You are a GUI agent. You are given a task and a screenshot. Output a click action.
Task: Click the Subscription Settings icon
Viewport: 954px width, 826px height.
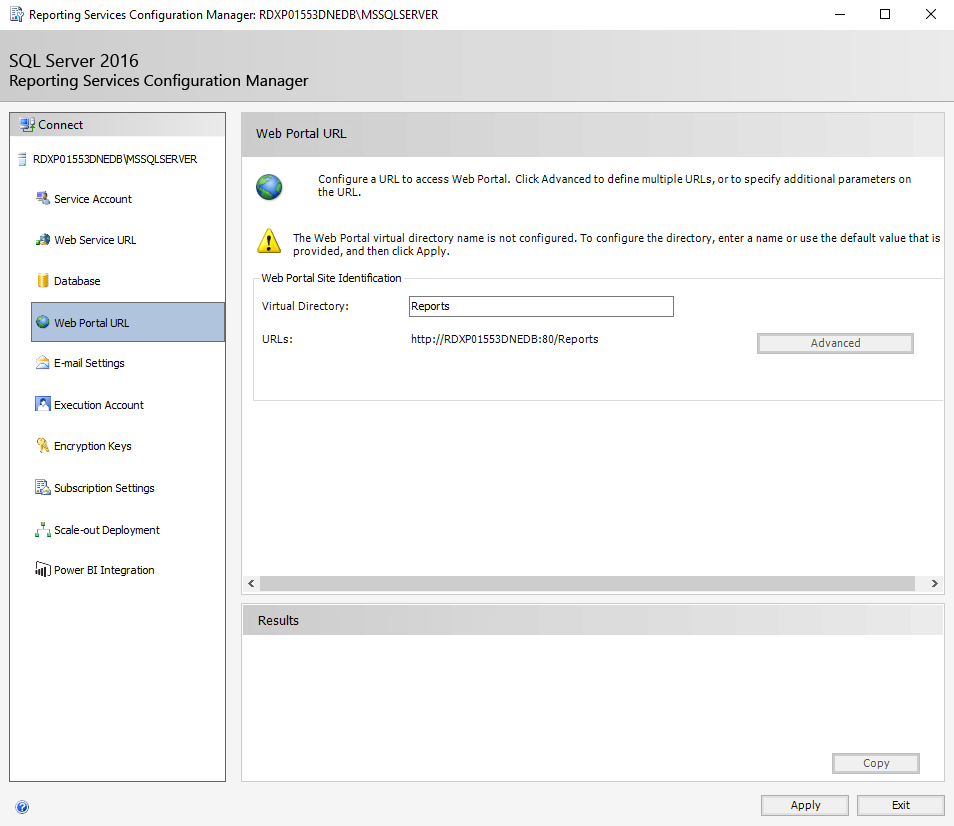(43, 487)
